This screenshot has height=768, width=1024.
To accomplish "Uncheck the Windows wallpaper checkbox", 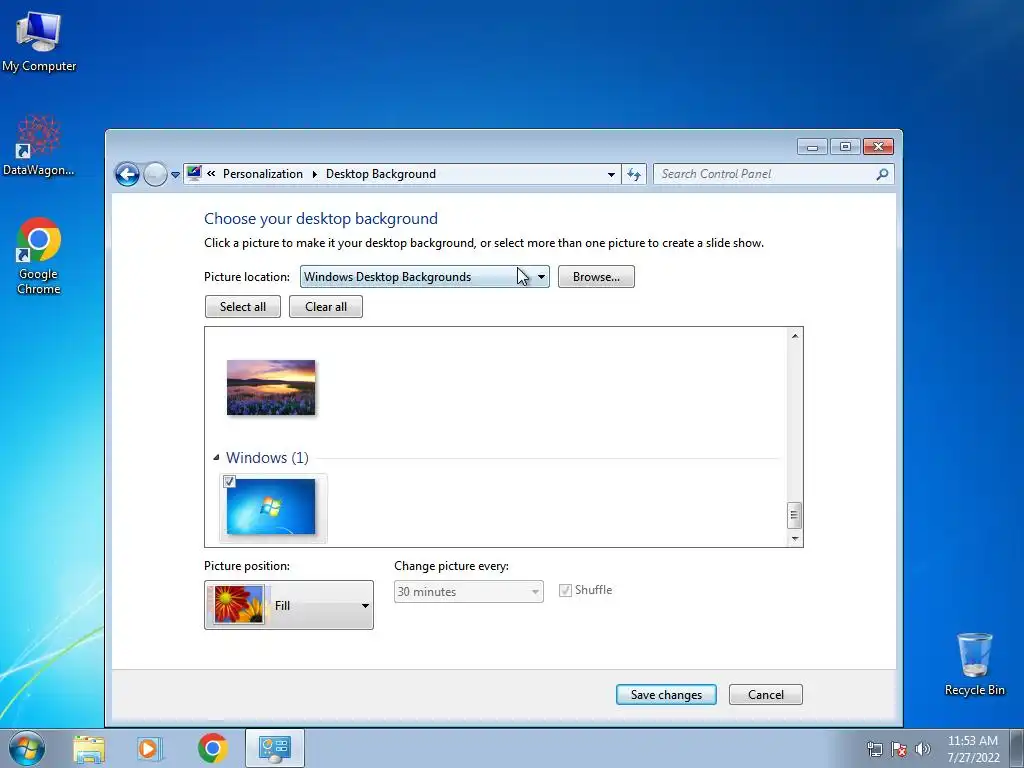I will click(229, 481).
